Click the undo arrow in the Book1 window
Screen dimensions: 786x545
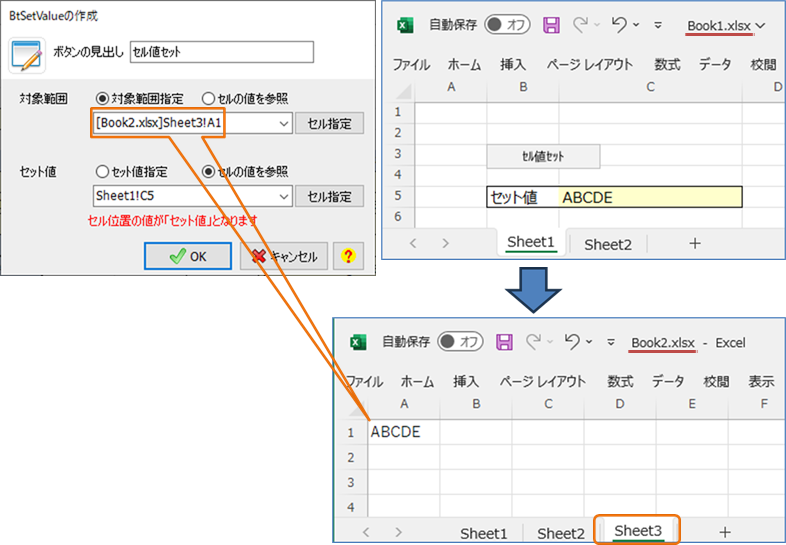click(620, 25)
